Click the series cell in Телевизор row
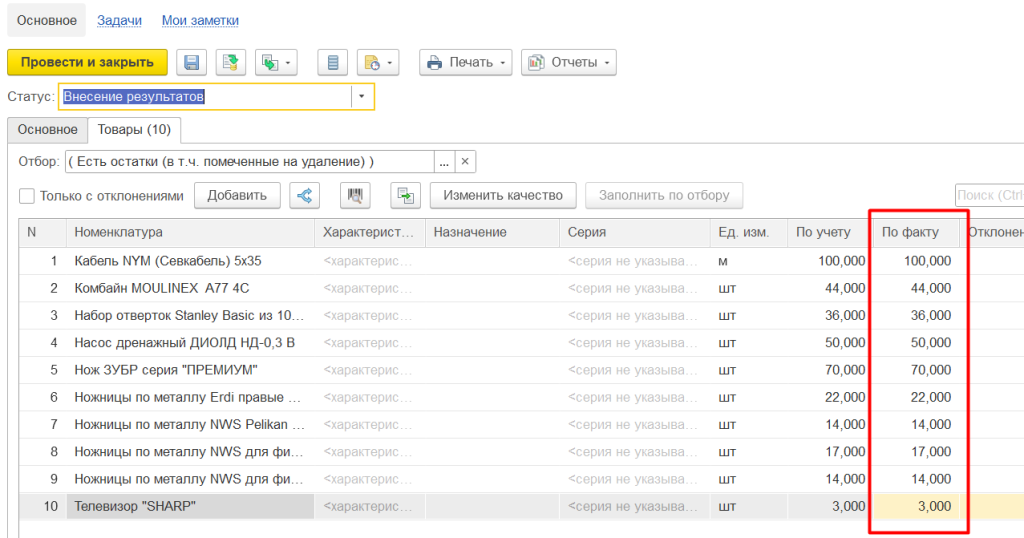1024x538 pixels. point(635,507)
